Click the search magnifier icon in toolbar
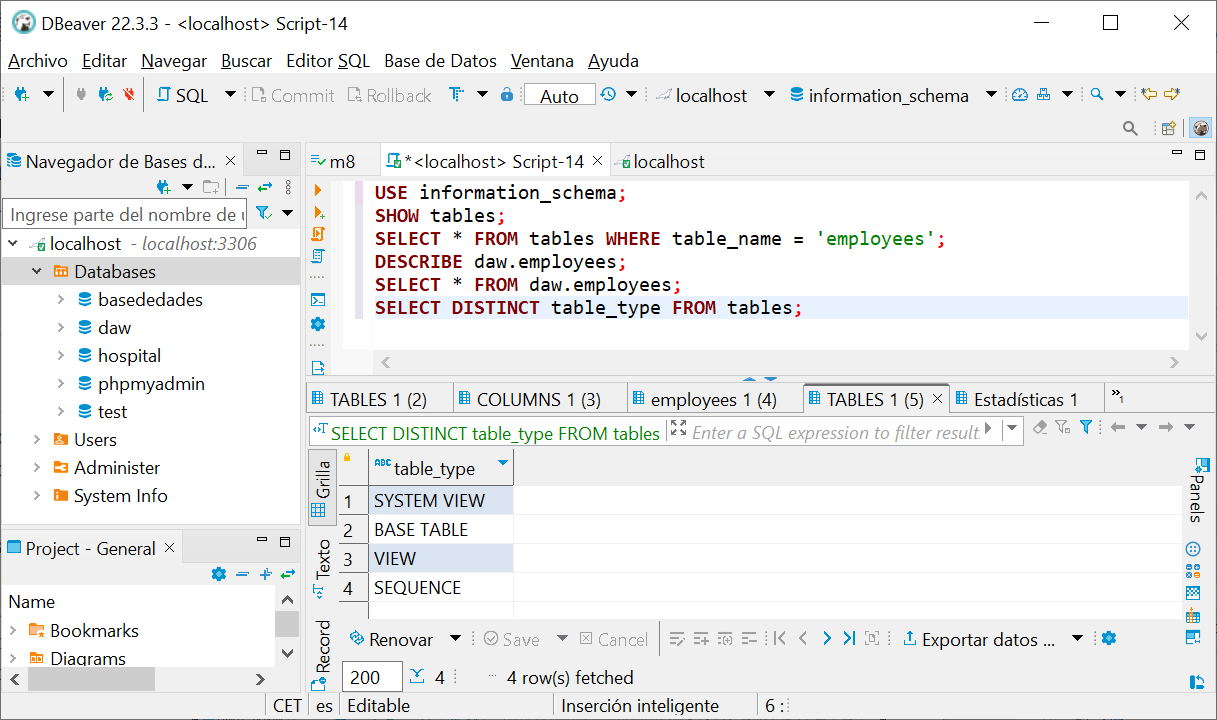This screenshot has width=1217, height=720. [x=1097, y=95]
